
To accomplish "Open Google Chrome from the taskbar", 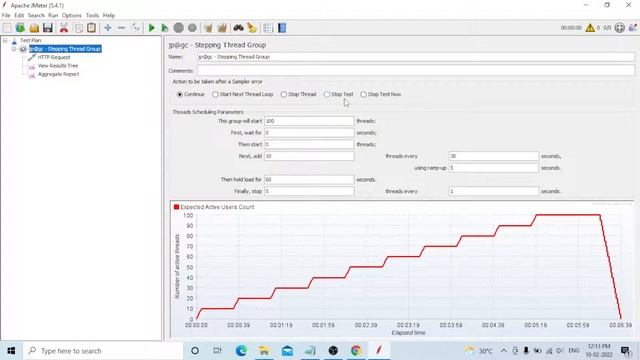I will [356, 351].
